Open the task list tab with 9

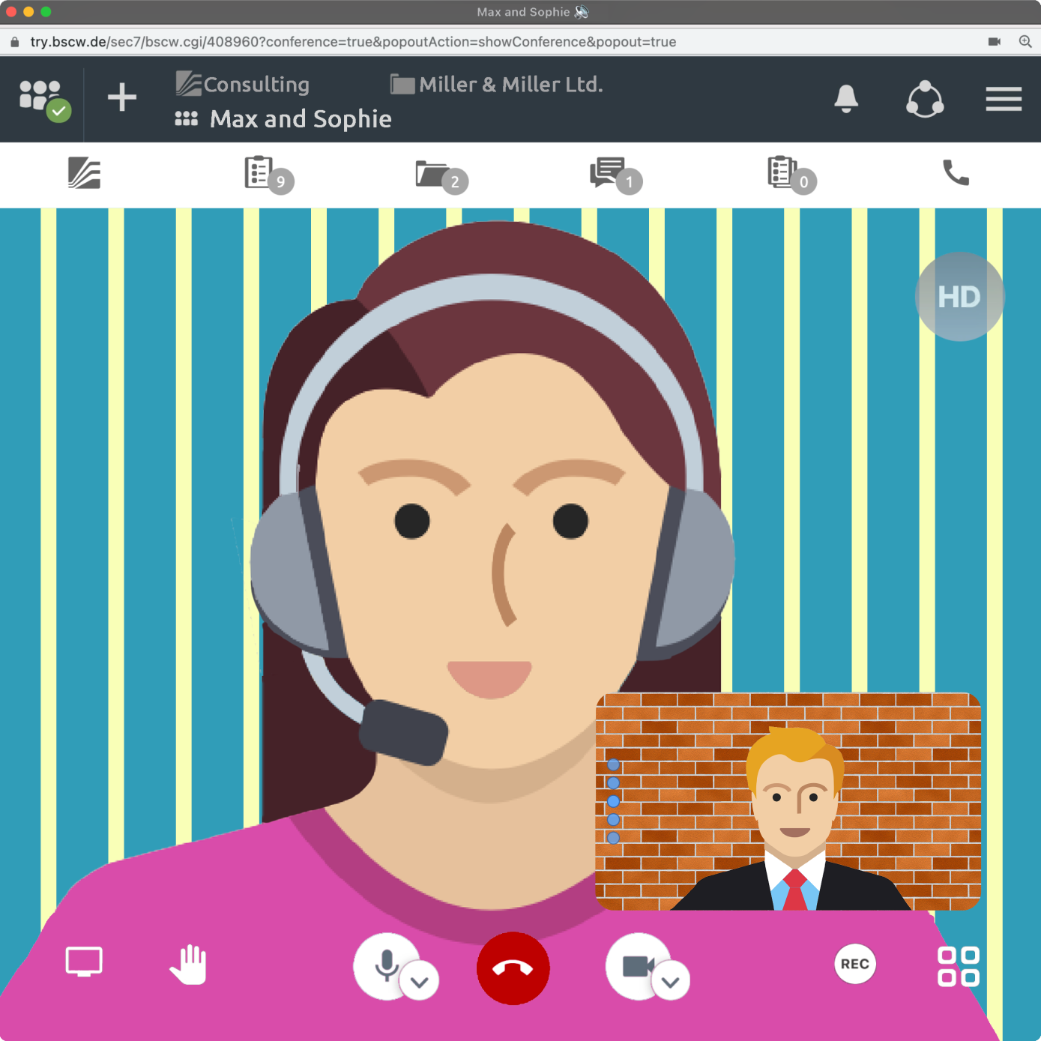(x=269, y=175)
